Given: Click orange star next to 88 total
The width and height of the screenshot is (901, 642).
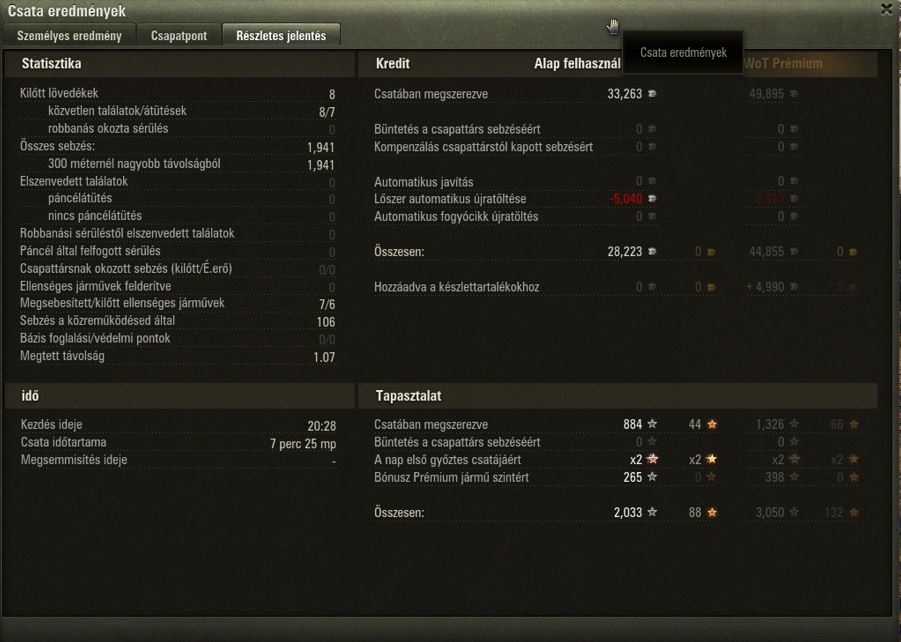Looking at the screenshot, I should [x=712, y=512].
